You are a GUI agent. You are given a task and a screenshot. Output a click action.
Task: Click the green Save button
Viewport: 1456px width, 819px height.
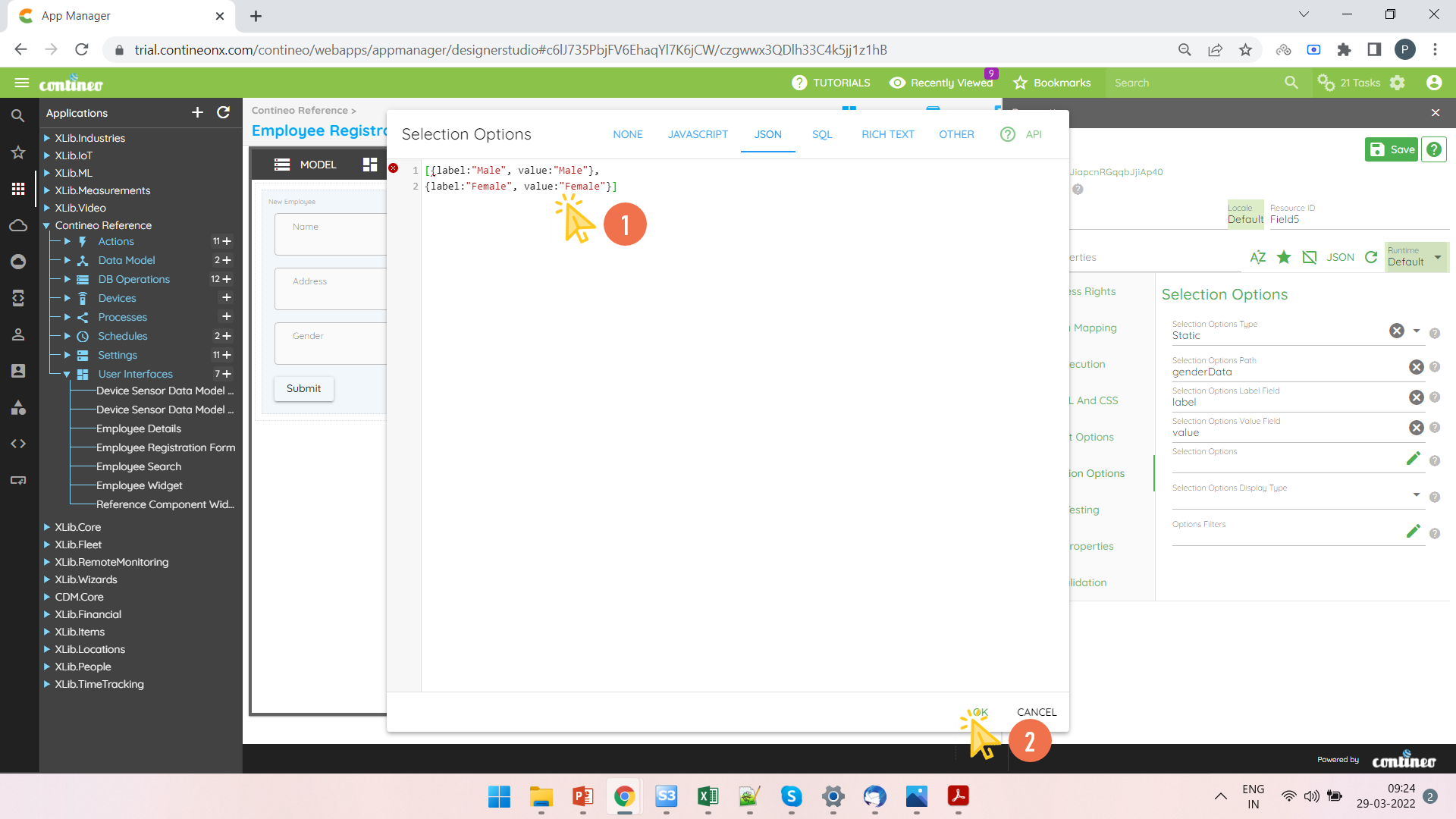point(1392,149)
